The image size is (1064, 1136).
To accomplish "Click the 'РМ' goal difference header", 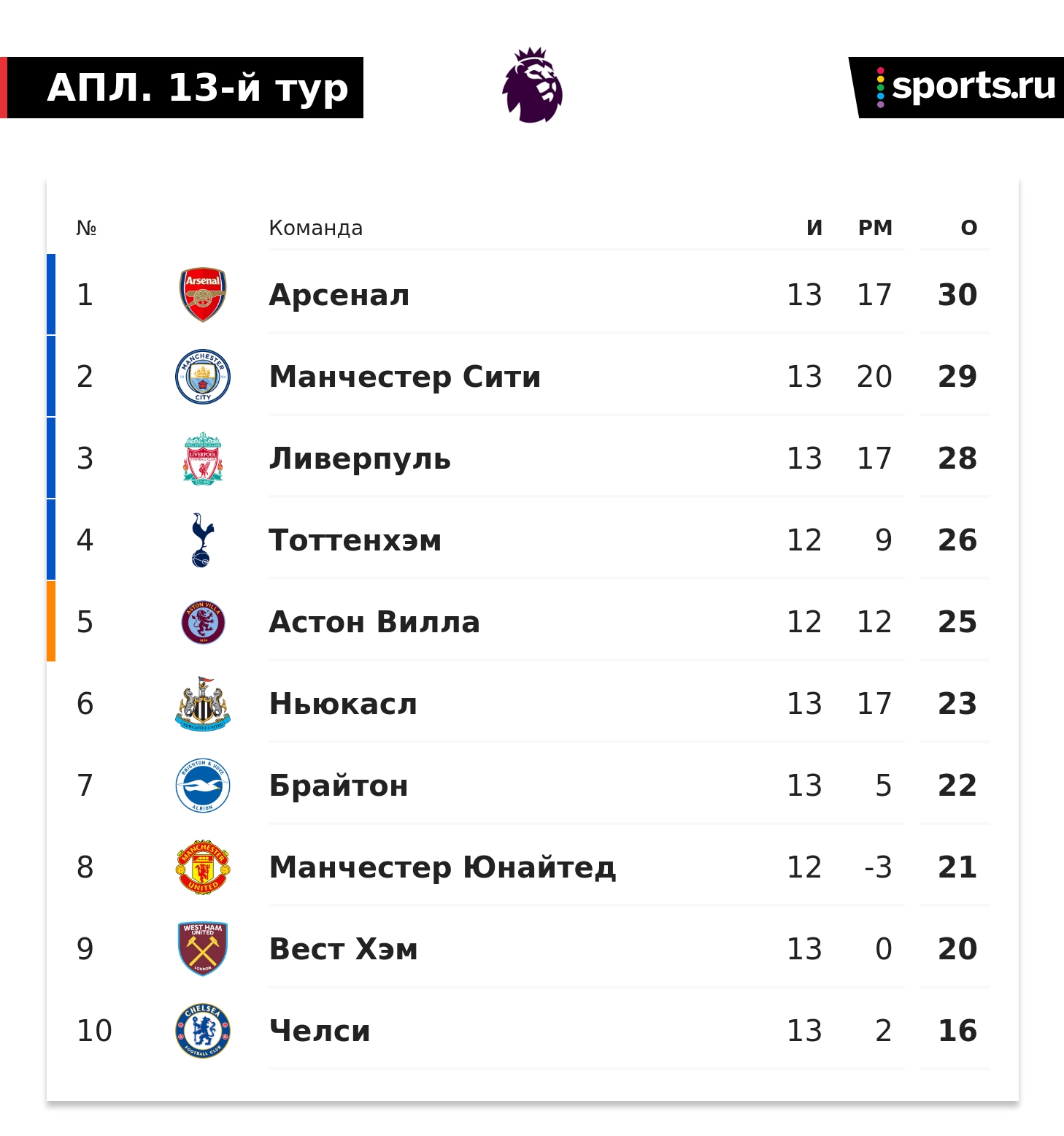I will (875, 228).
